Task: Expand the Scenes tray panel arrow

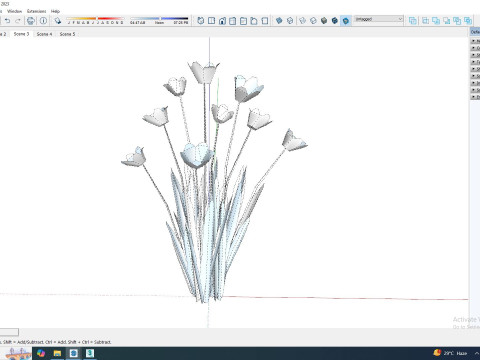Action: 473,76
